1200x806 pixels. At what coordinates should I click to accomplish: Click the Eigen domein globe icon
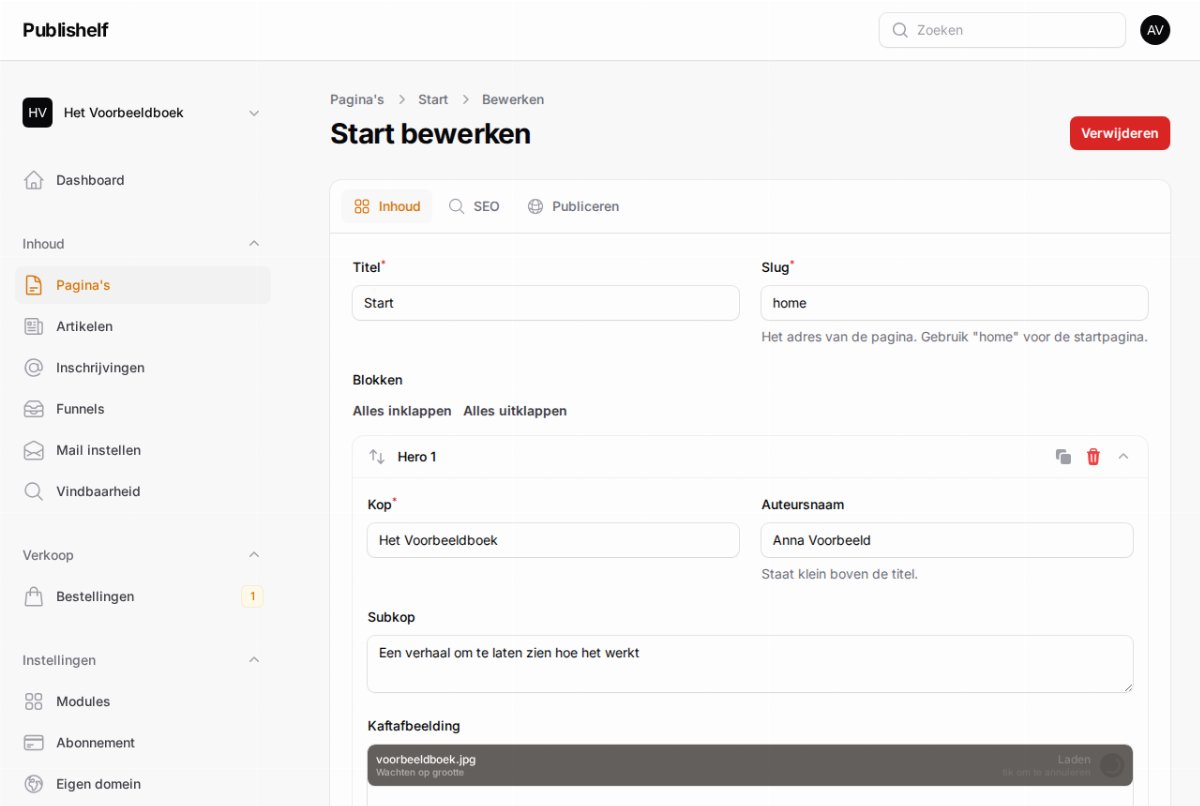(34, 784)
